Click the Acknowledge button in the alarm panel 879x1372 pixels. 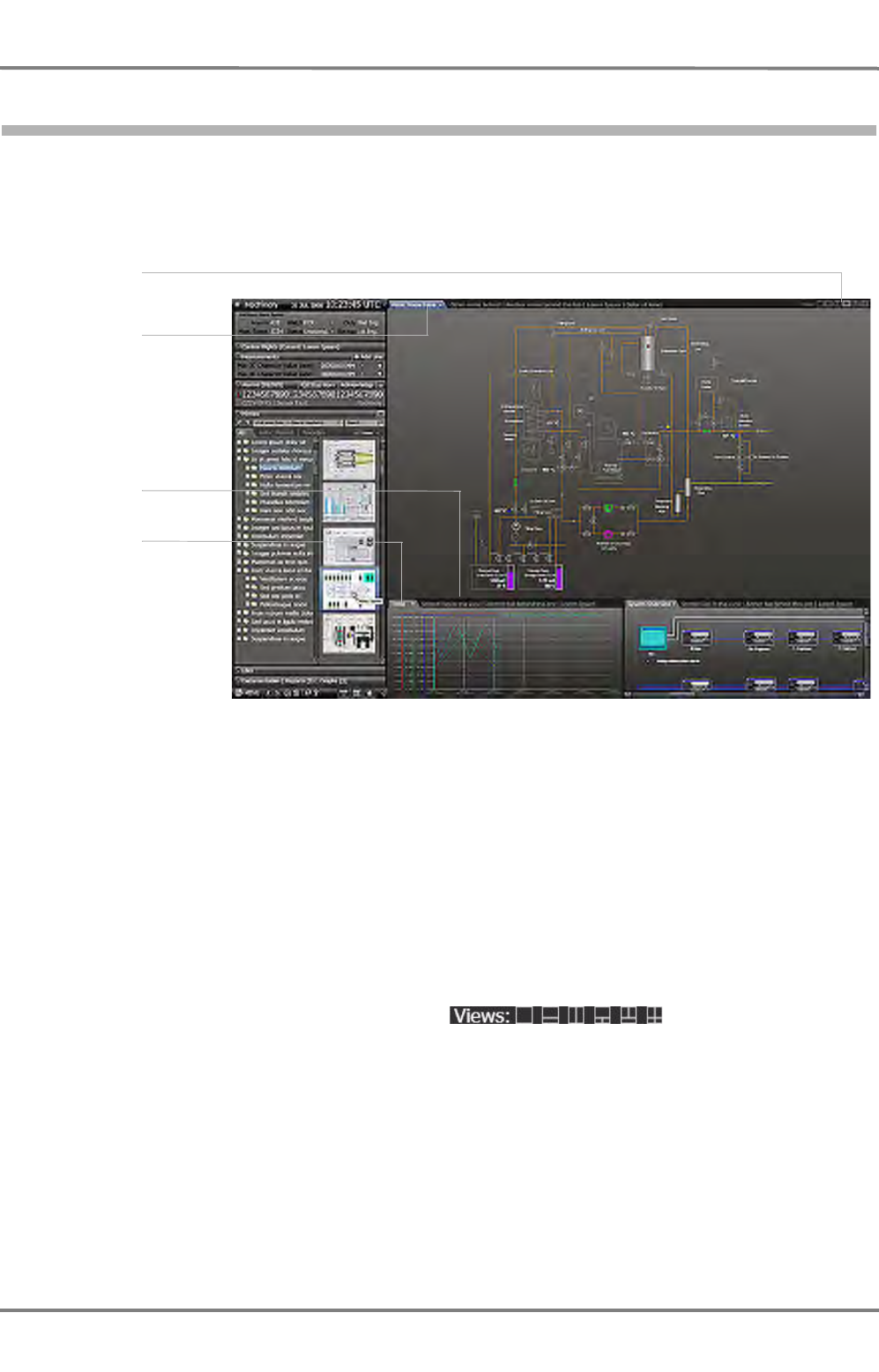[x=358, y=385]
